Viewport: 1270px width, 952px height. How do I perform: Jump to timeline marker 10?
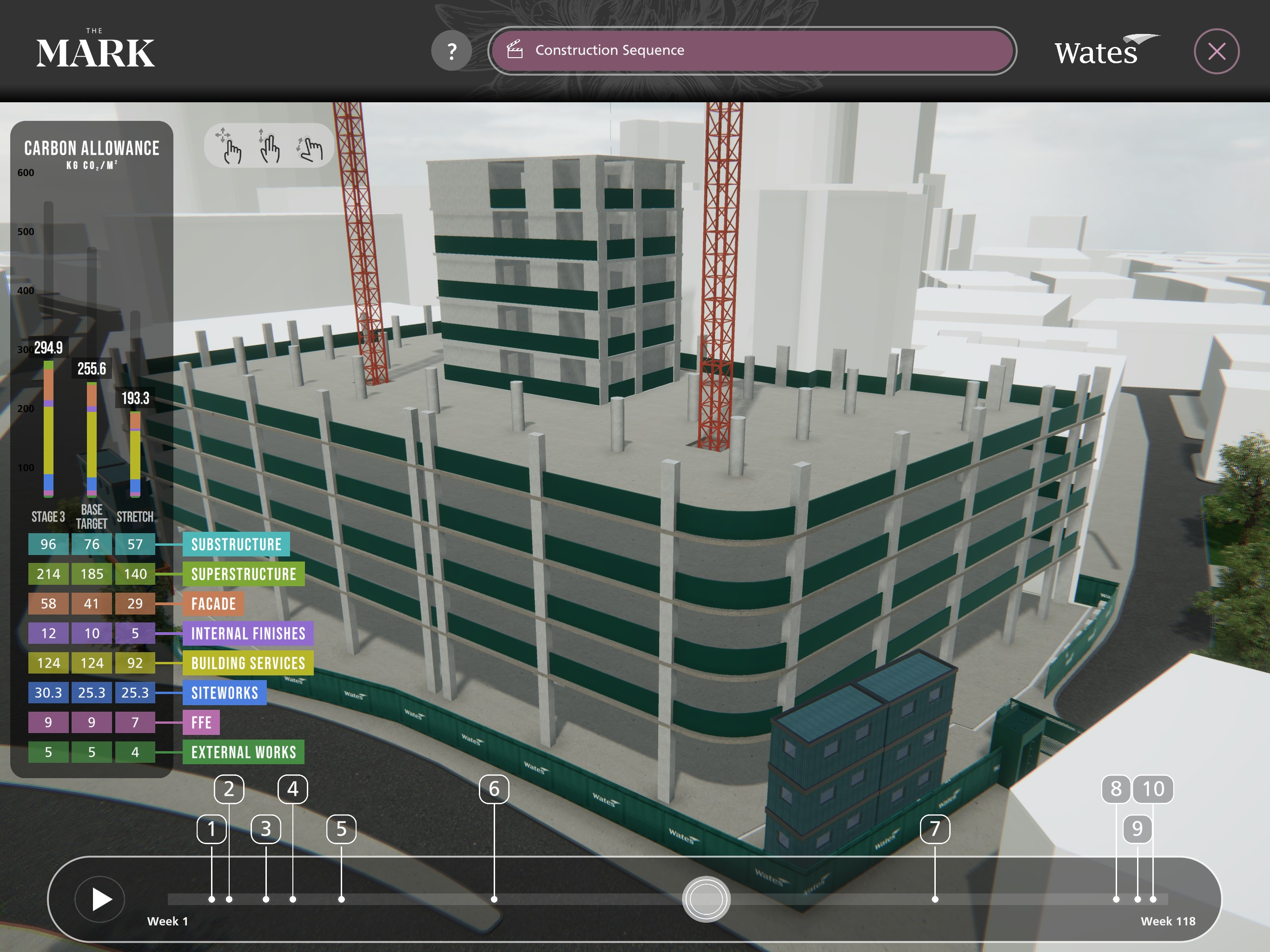1153,789
